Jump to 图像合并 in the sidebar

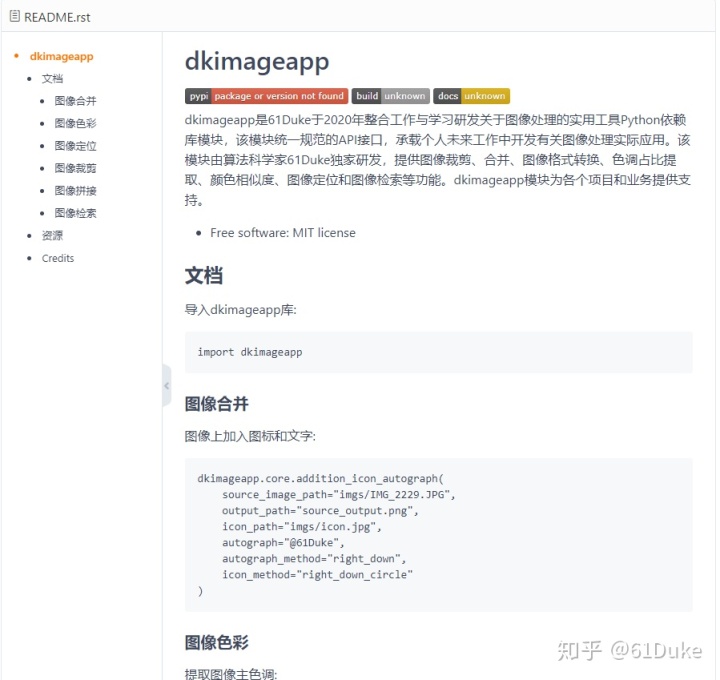(75, 101)
